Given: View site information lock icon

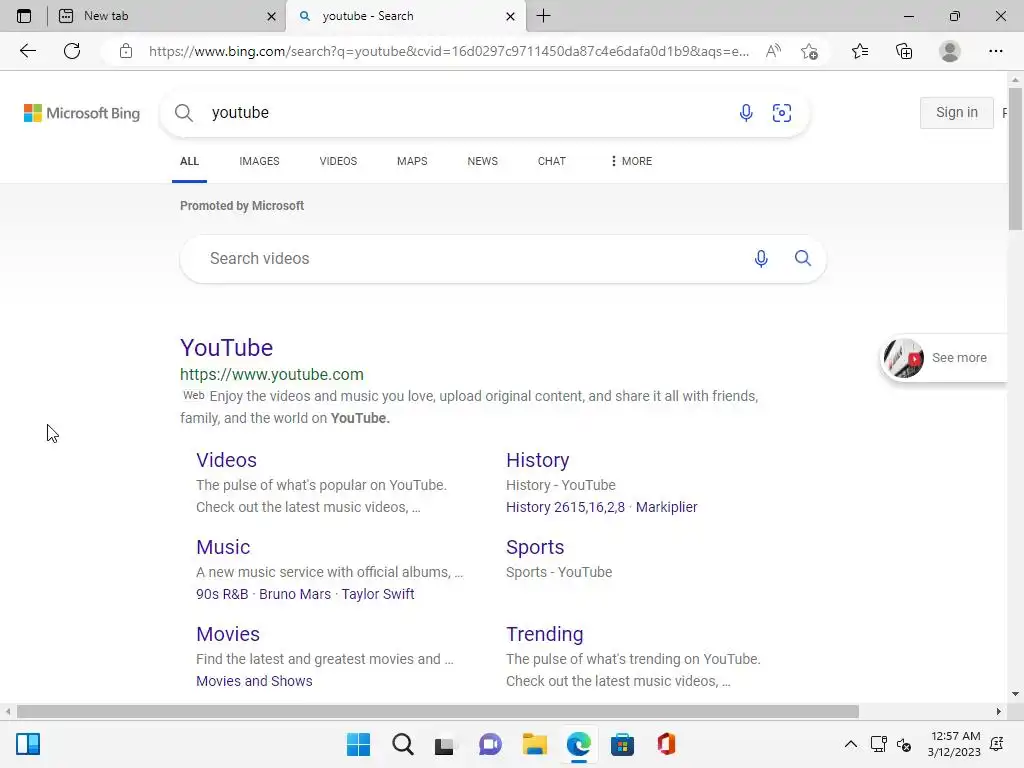Looking at the screenshot, I should 126,51.
